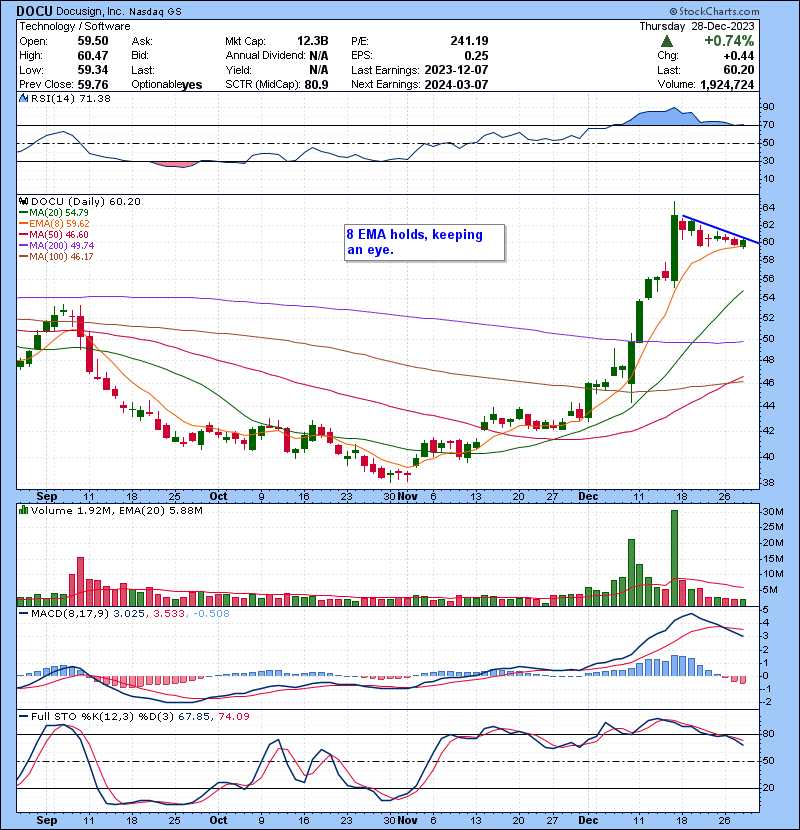
Task: Click the Docusign, Inc. company name
Action: pyautogui.click(x=89, y=11)
